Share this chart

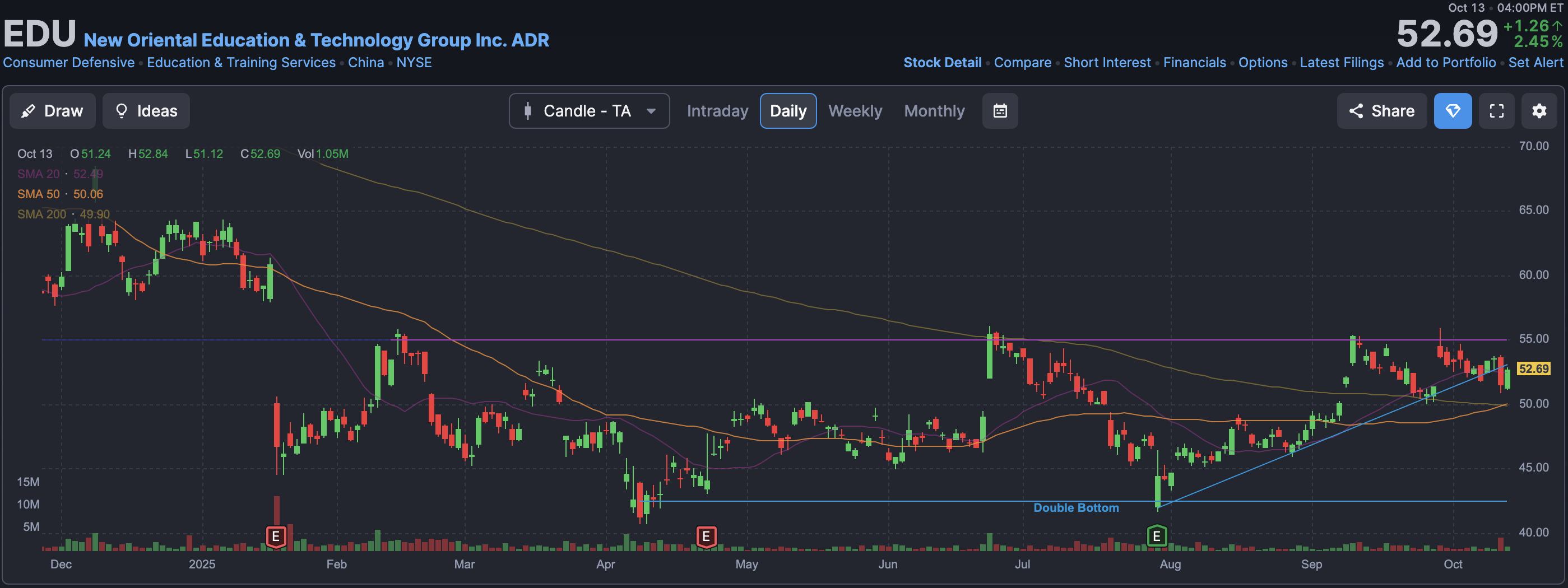tap(1382, 111)
